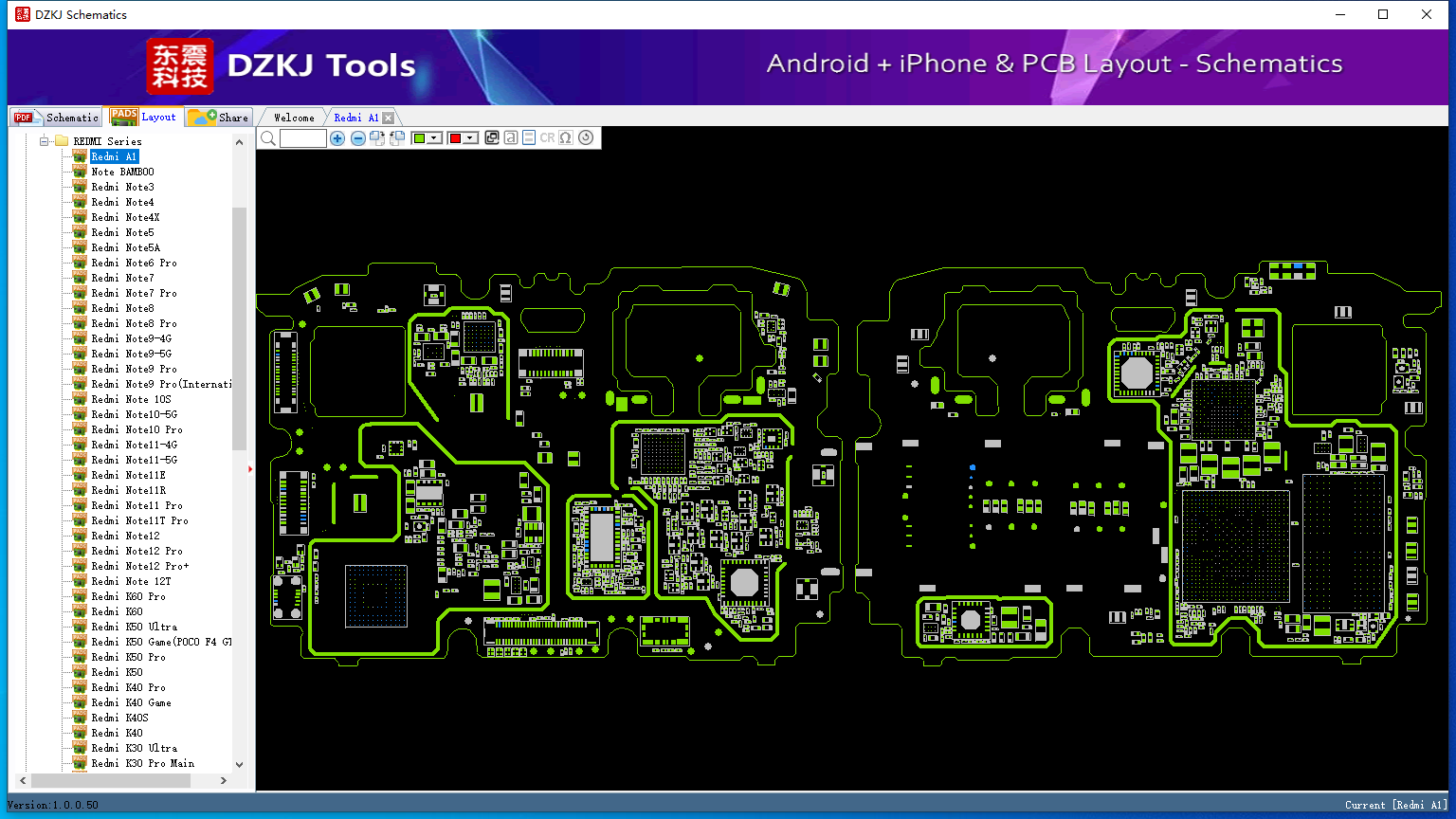Close the Redmi A1 document tab
The image size is (1456, 819).
[x=388, y=118]
